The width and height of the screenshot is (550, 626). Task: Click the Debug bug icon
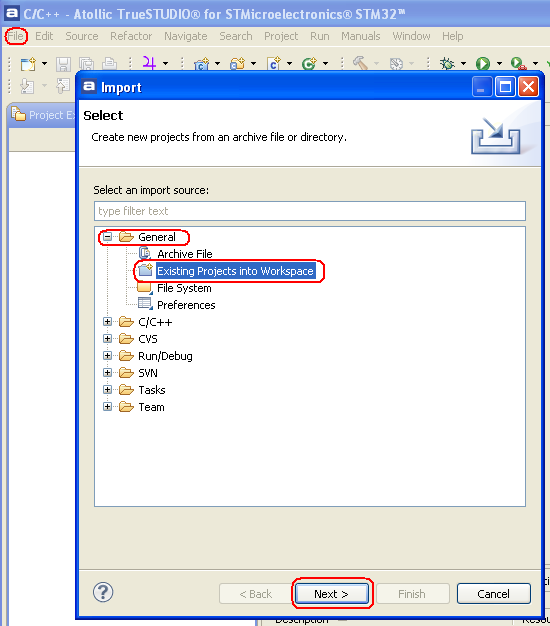(447, 64)
